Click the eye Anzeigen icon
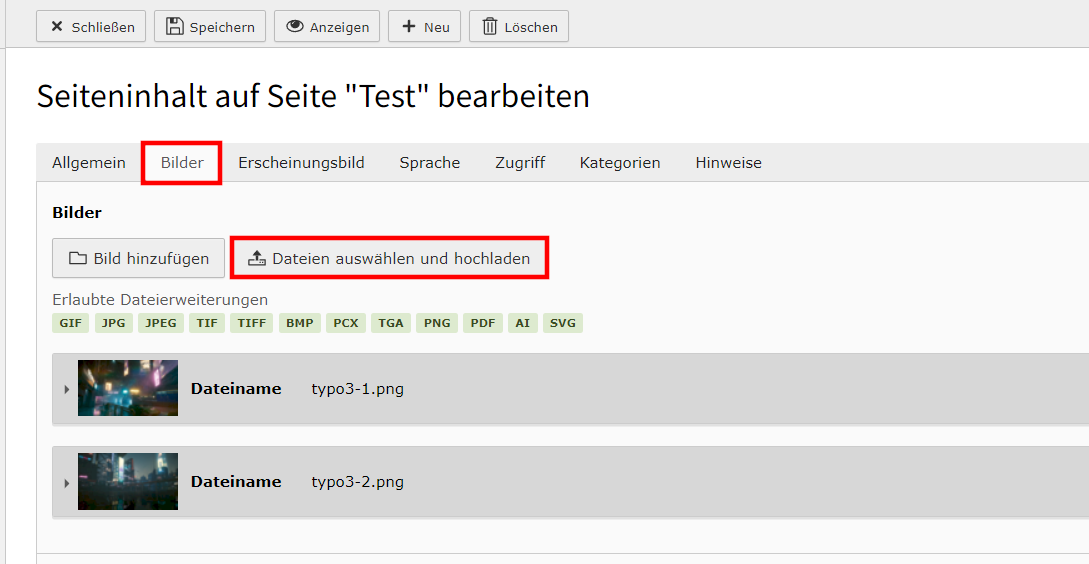This screenshot has height=564, width=1089. pyautogui.click(x=295, y=26)
